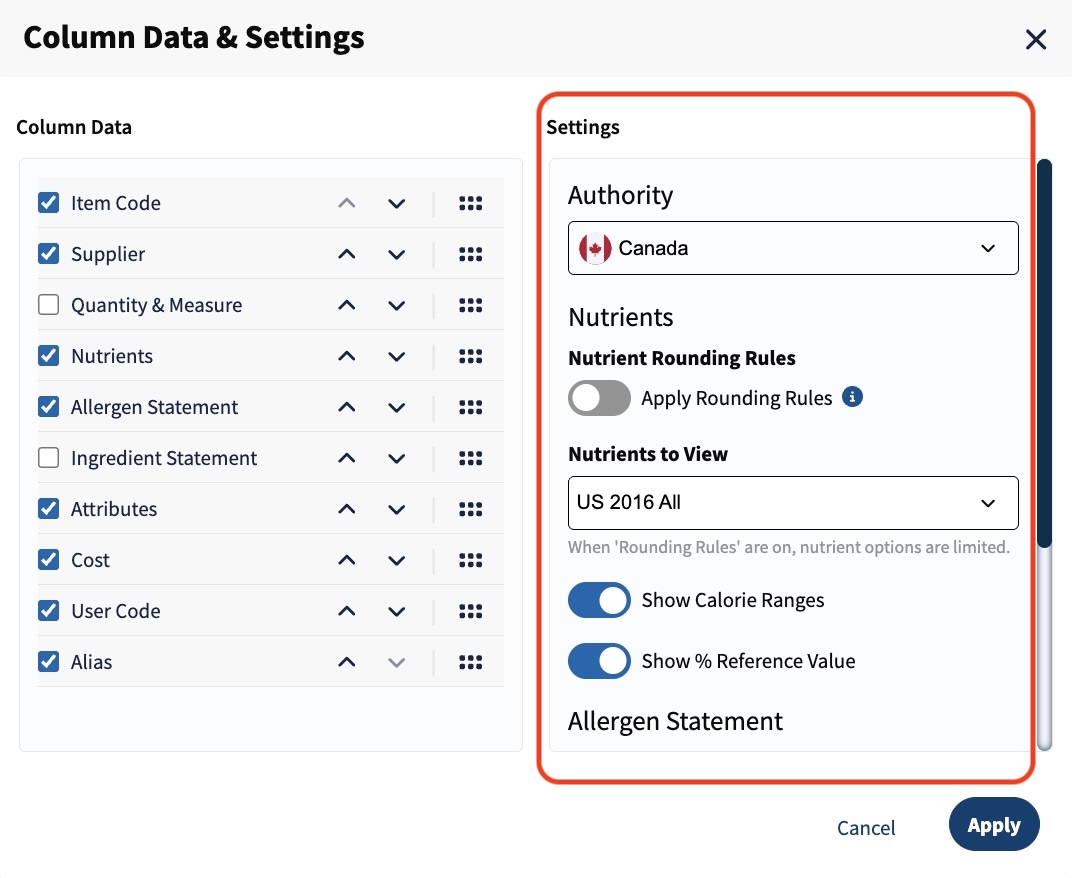
Task: Click the Cancel link
Action: tap(866, 827)
